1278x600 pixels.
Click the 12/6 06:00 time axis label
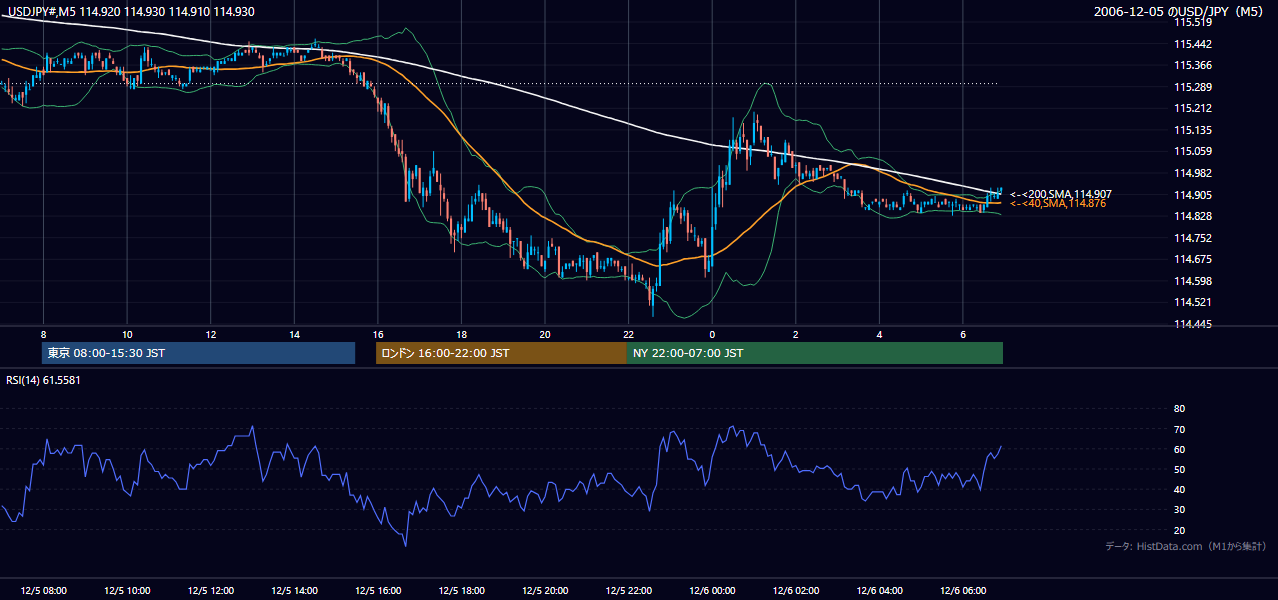pos(963,590)
